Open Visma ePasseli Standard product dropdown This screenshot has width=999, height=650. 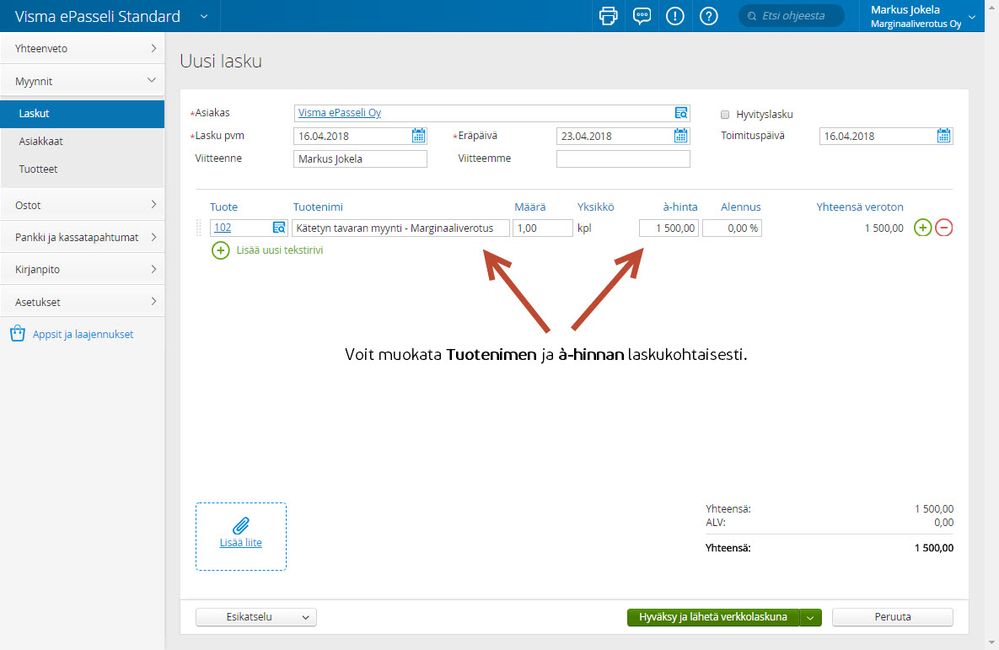pyautogui.click(x=204, y=17)
